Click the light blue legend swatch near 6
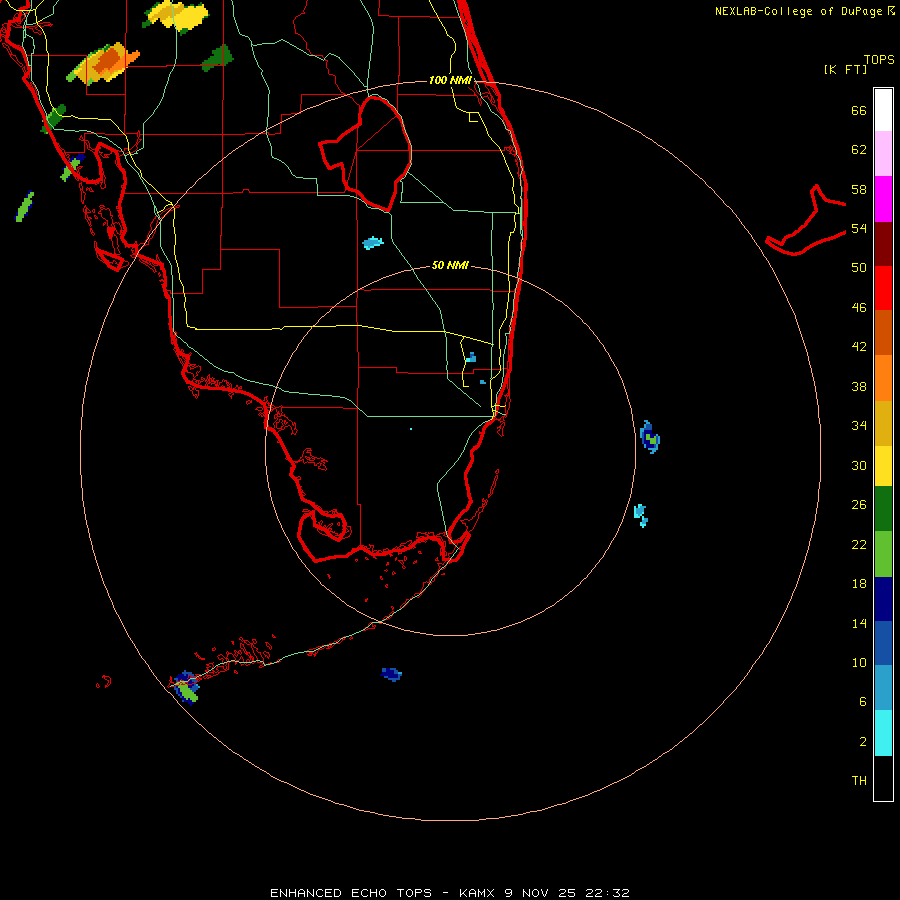The height and width of the screenshot is (900, 900). point(883,688)
